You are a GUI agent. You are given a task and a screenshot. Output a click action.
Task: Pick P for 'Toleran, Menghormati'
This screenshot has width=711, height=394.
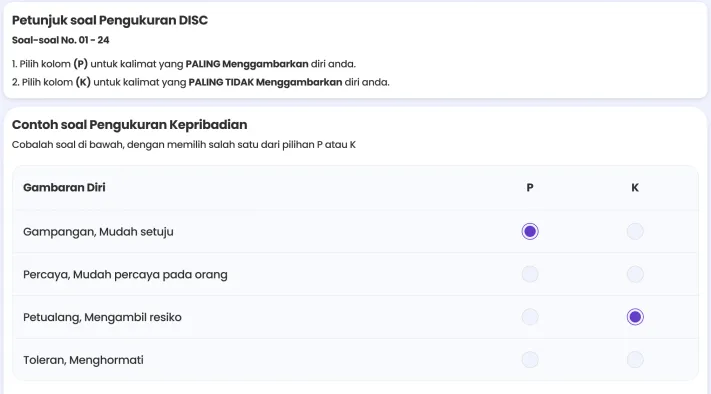[x=530, y=360]
